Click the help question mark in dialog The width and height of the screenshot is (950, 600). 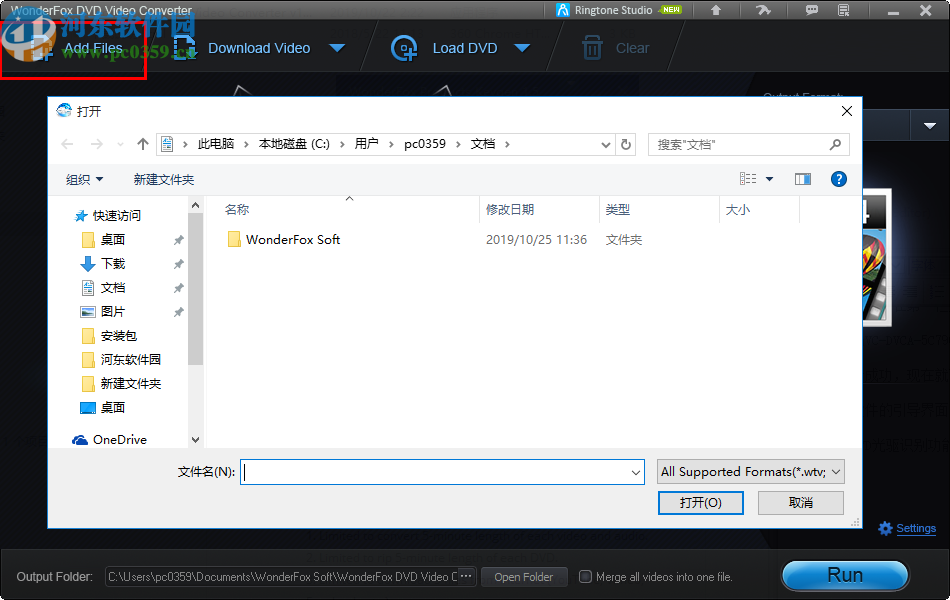click(x=838, y=179)
